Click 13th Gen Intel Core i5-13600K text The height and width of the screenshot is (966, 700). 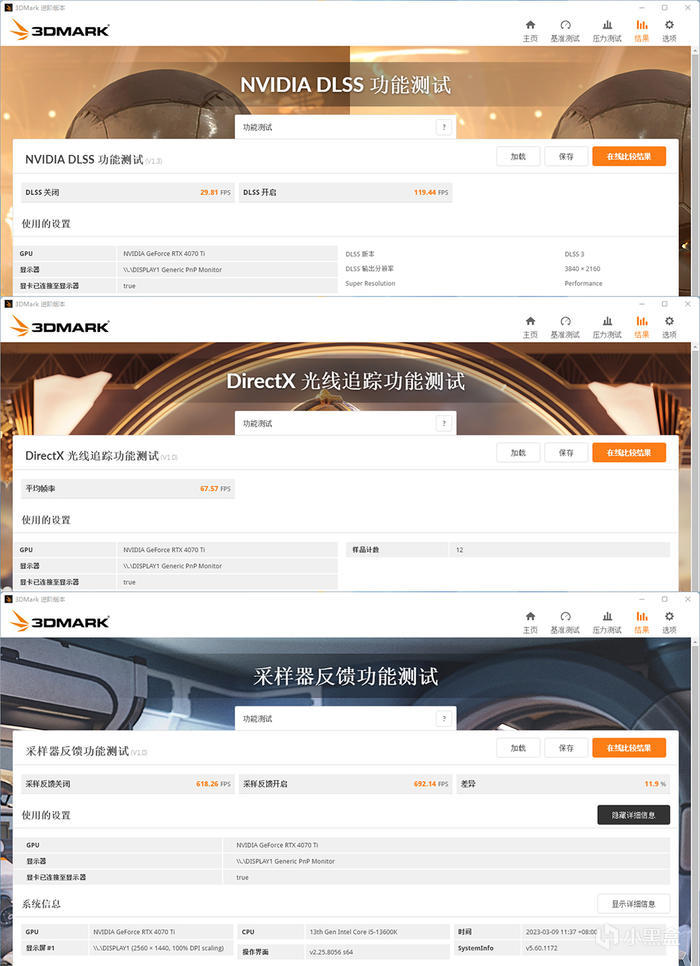353,932
